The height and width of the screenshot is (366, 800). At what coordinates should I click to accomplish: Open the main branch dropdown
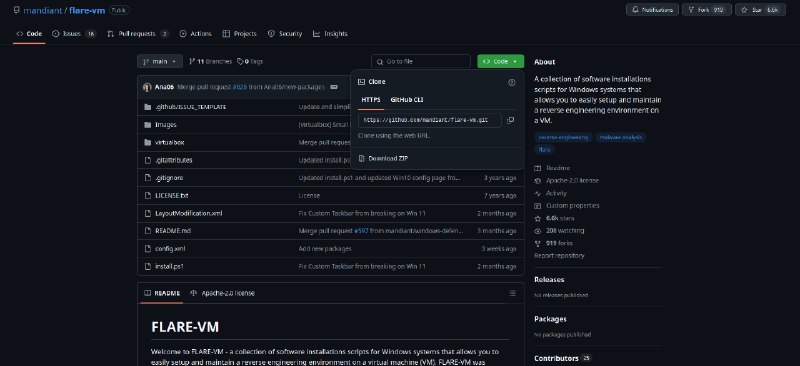[x=160, y=61]
